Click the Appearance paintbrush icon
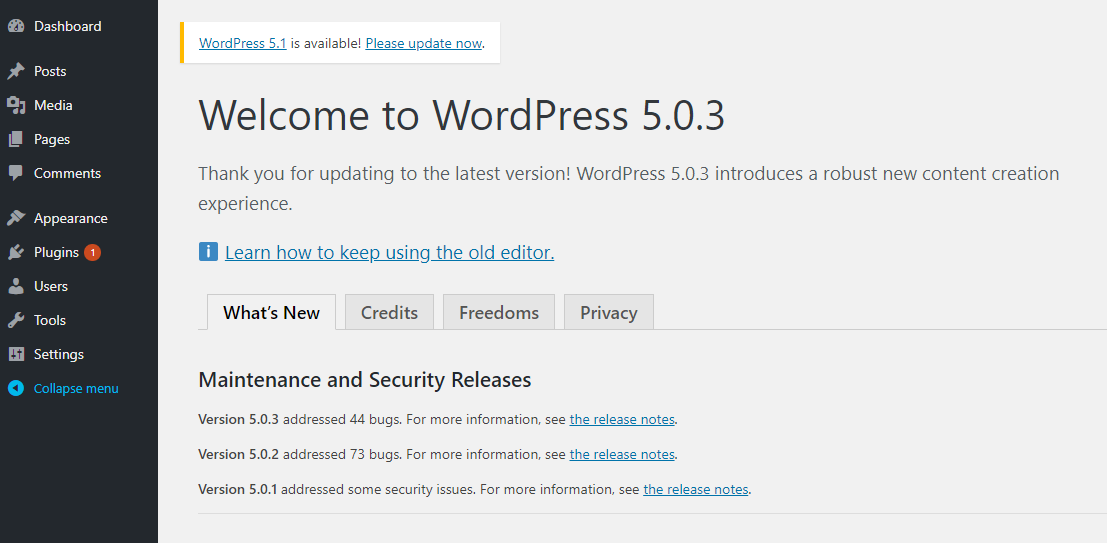Viewport: 1107px width, 543px height. click(16, 218)
